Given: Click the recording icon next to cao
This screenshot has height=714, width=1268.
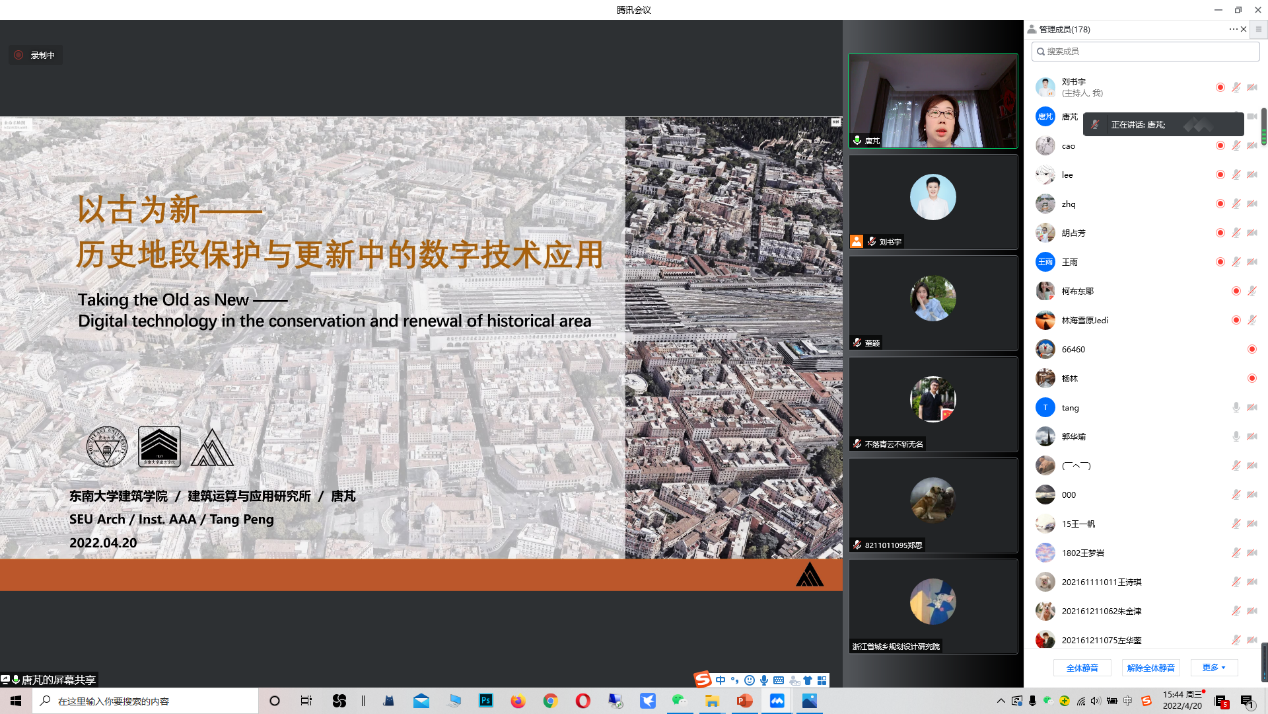Looking at the screenshot, I should [x=1220, y=146].
